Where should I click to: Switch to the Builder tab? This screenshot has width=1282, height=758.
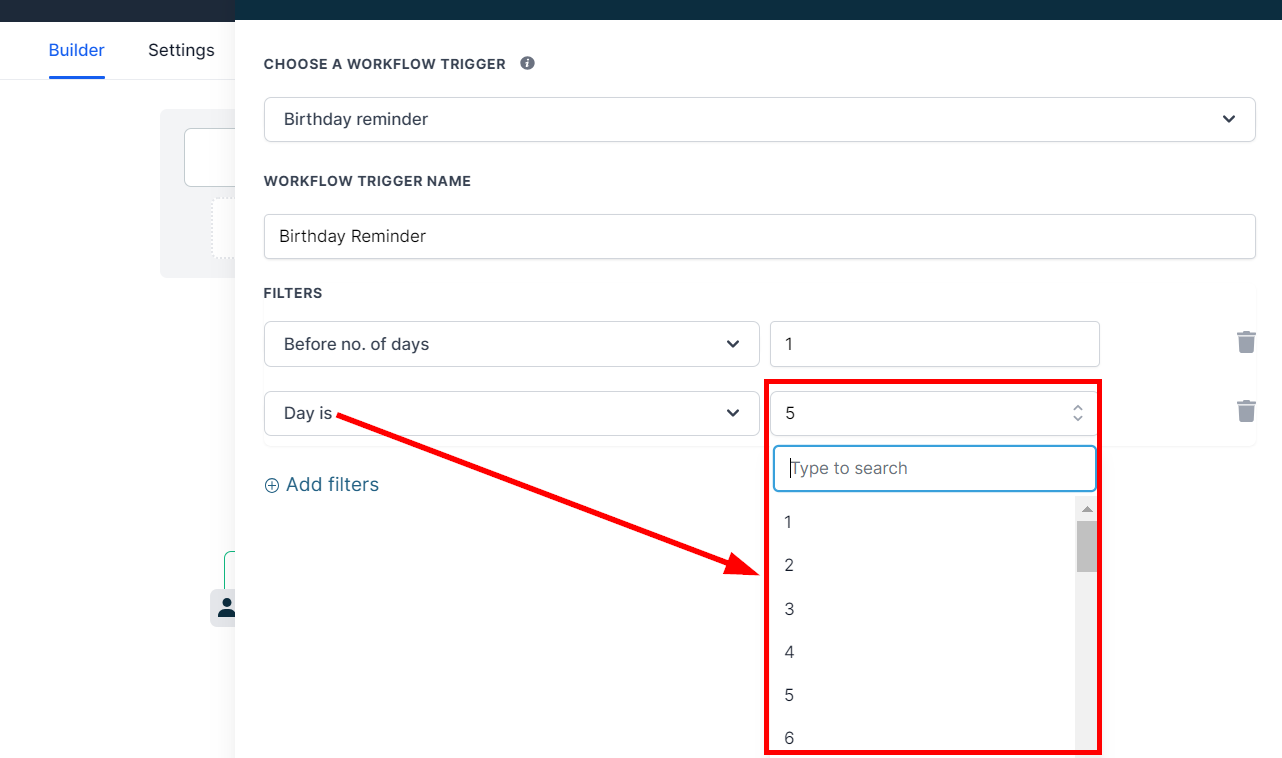(x=77, y=50)
